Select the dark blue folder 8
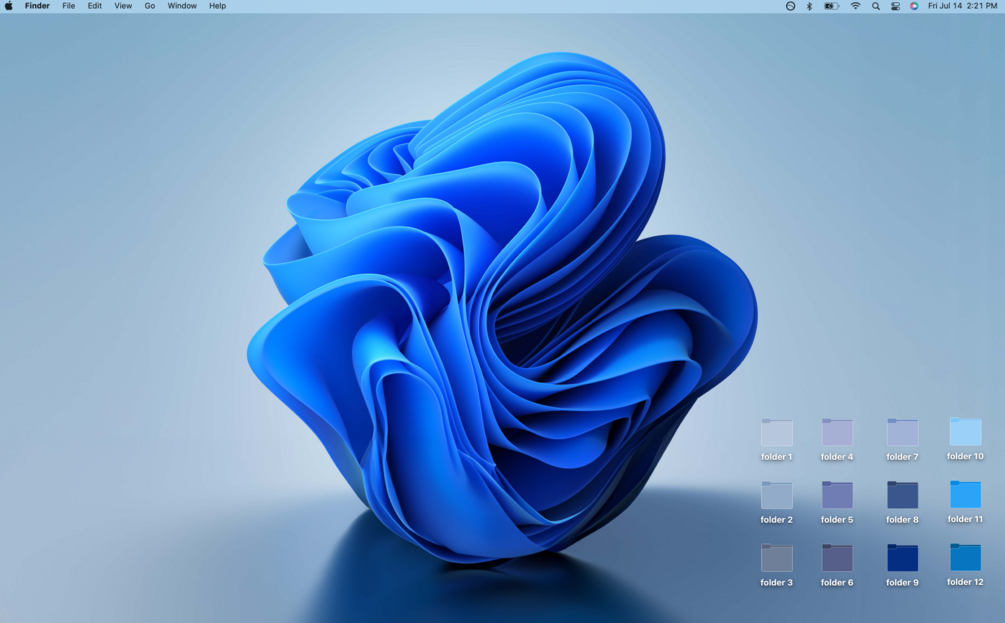This screenshot has width=1005, height=623. pos(902,495)
